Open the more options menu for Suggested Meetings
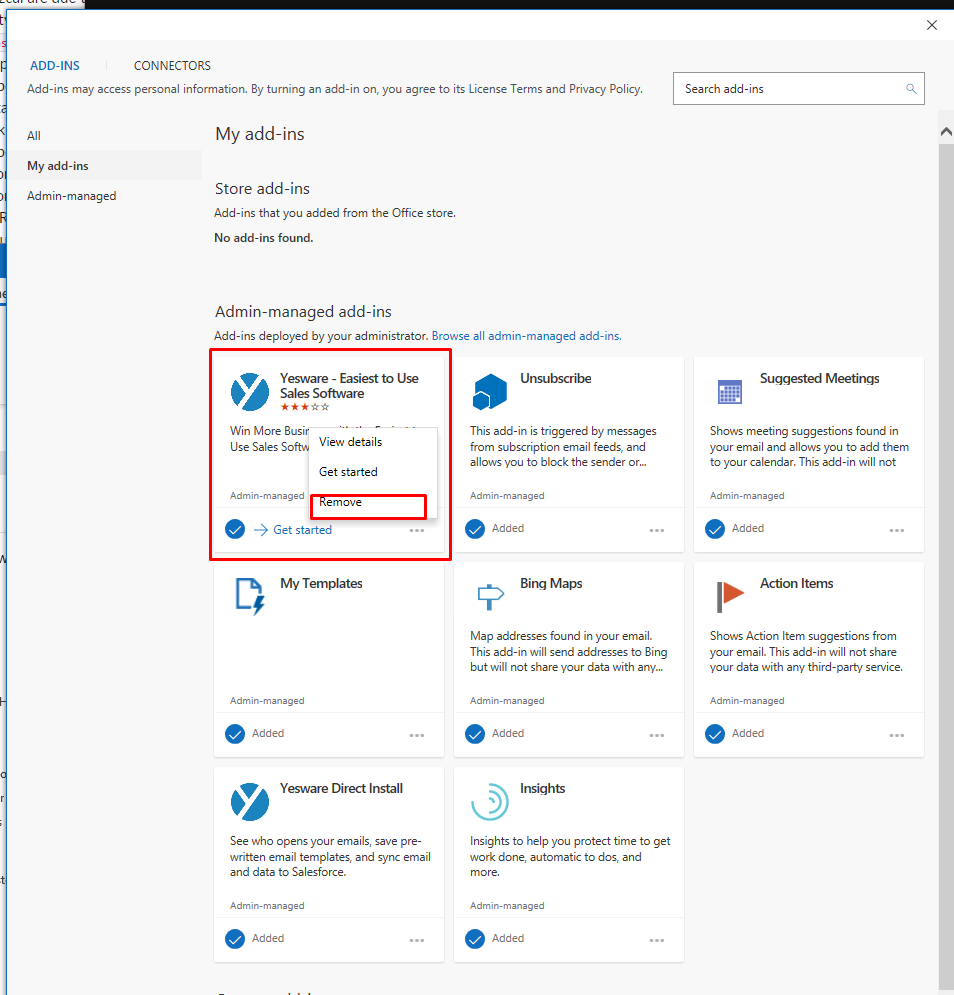This screenshot has height=995, width=954. (897, 530)
